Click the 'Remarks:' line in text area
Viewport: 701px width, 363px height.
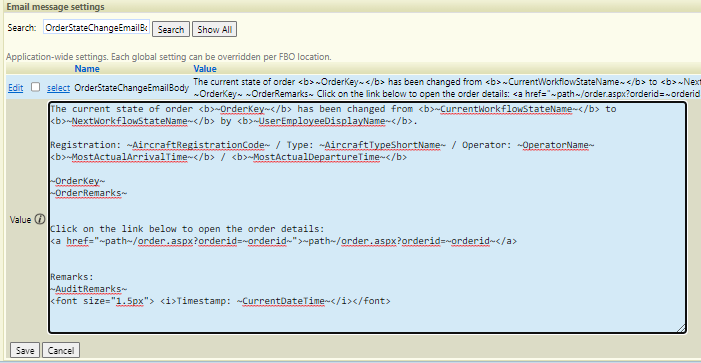click(x=72, y=277)
